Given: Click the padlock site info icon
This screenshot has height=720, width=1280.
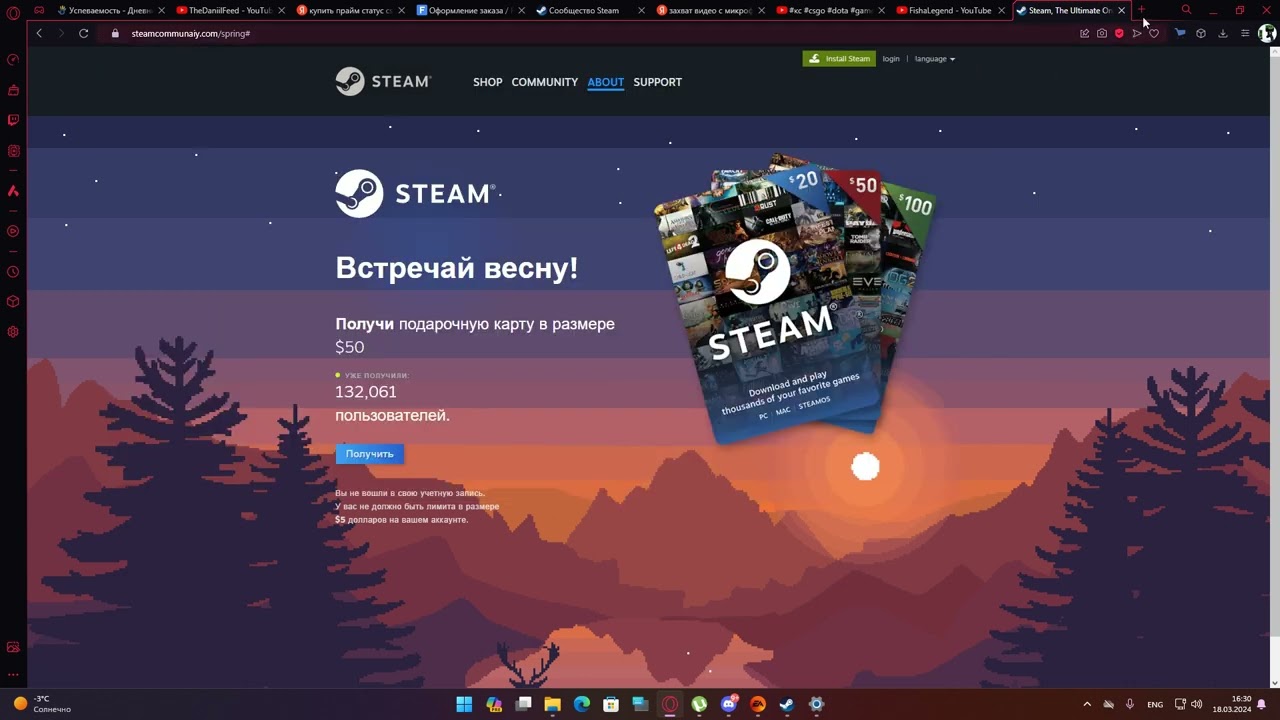Looking at the screenshot, I should (115, 33).
